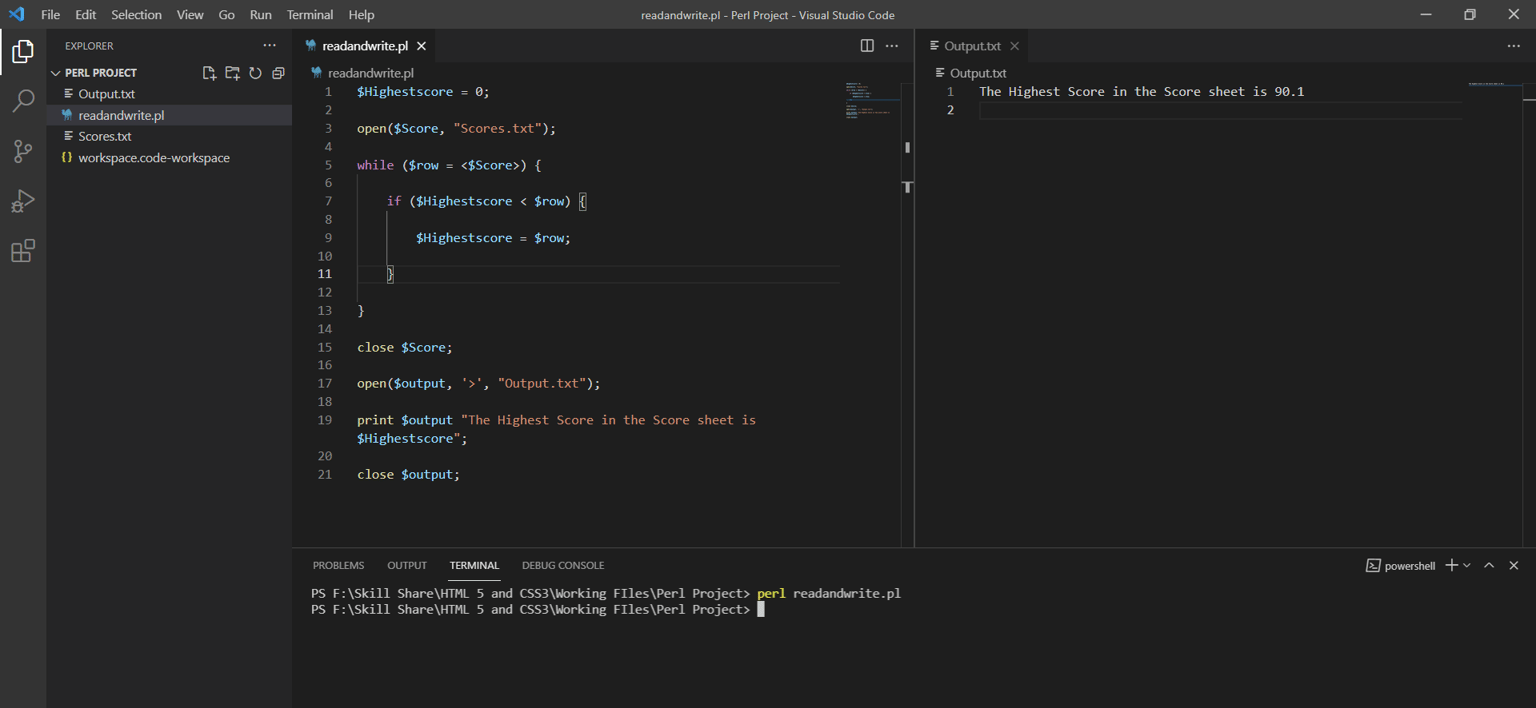The width and height of the screenshot is (1536, 708).
Task: Show the Debug Console panel tab
Action: point(563,565)
